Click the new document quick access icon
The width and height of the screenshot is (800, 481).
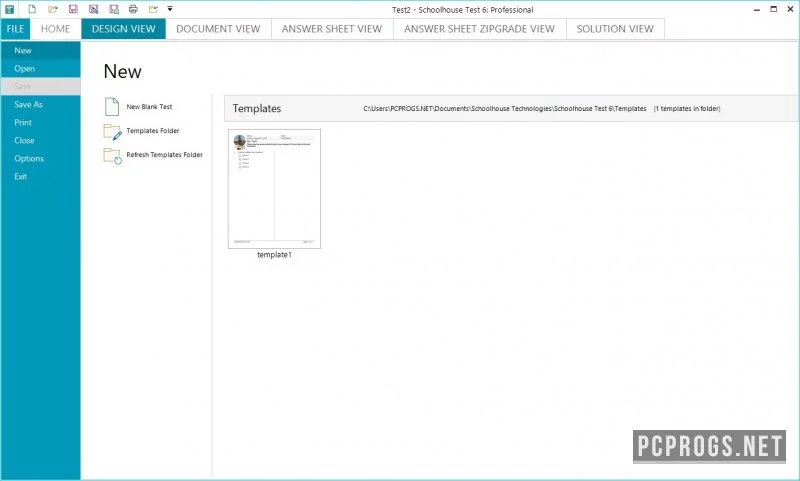[x=32, y=9]
